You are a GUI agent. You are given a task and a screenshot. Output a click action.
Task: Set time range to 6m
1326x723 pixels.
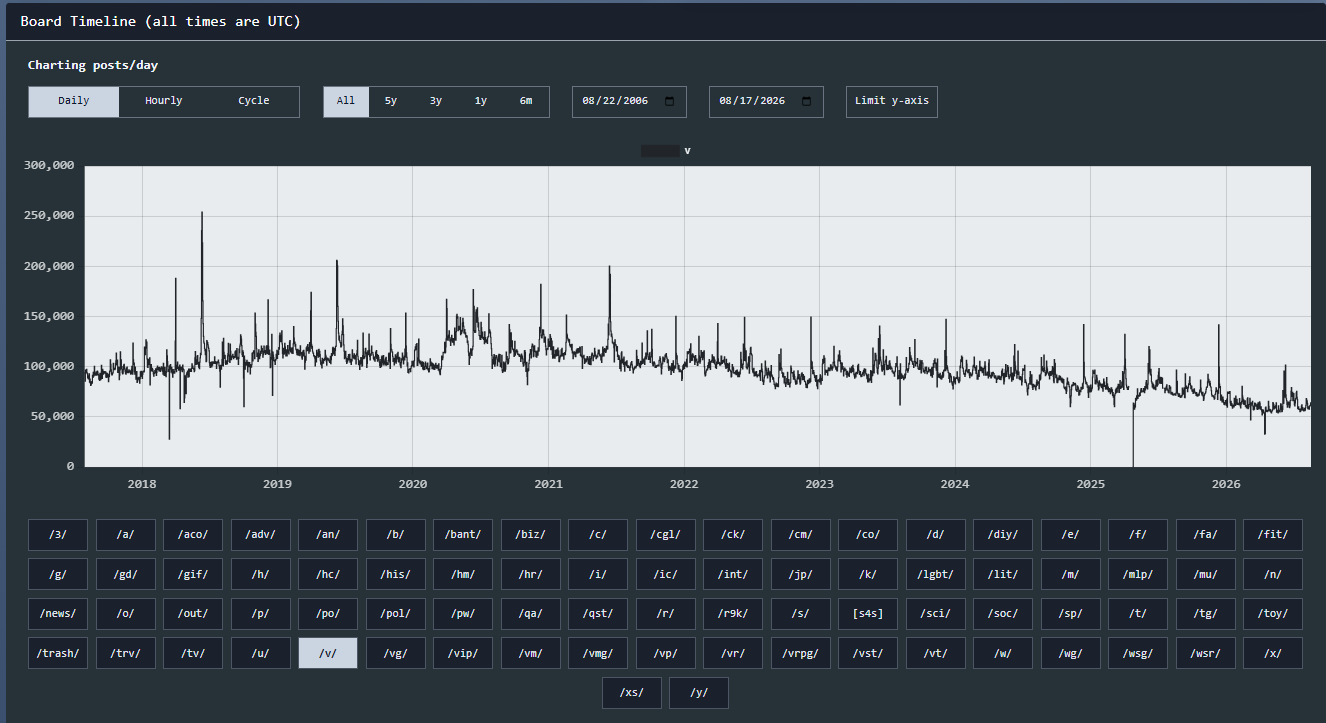(526, 101)
